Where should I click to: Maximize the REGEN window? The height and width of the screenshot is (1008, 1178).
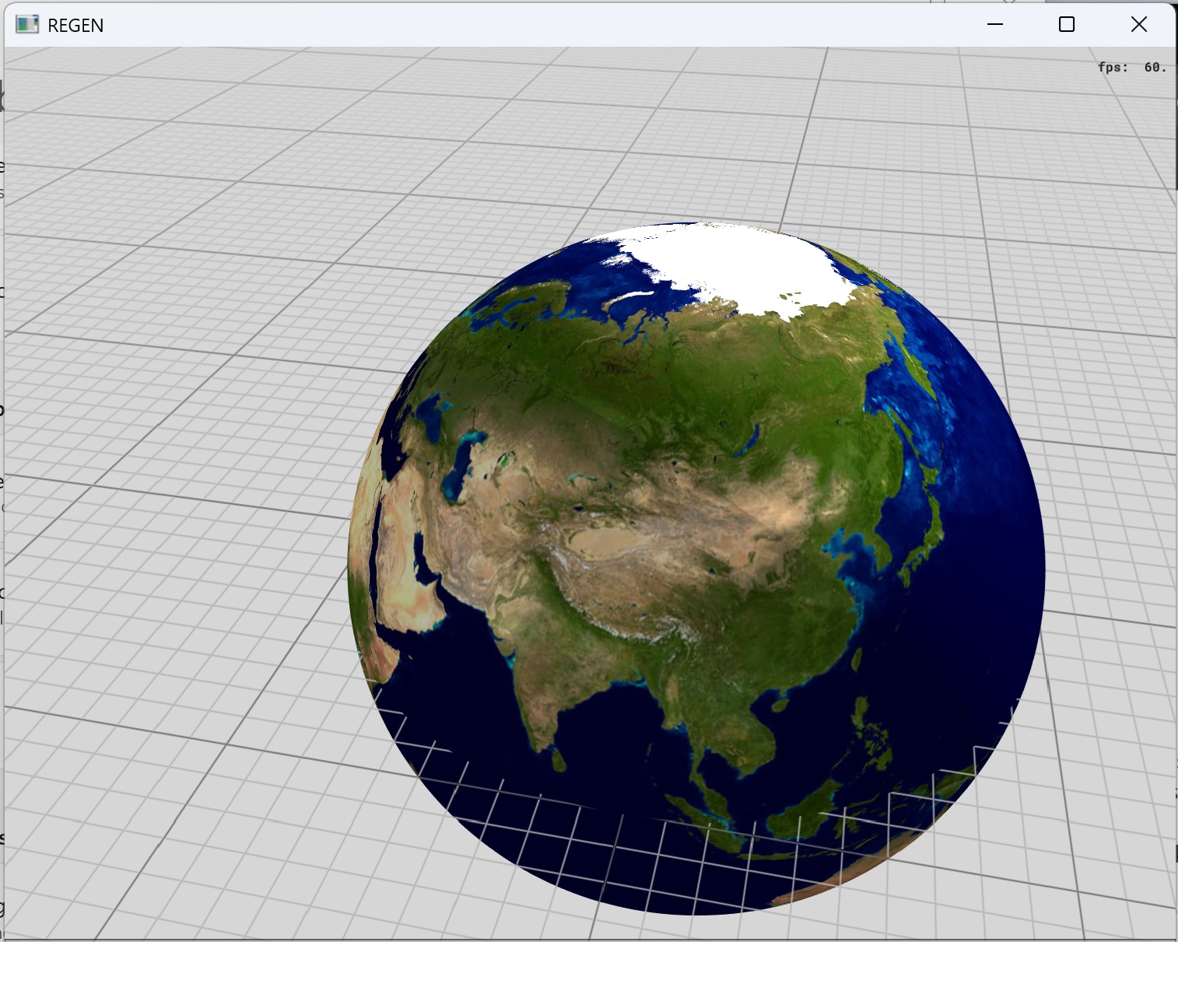click(x=1066, y=25)
